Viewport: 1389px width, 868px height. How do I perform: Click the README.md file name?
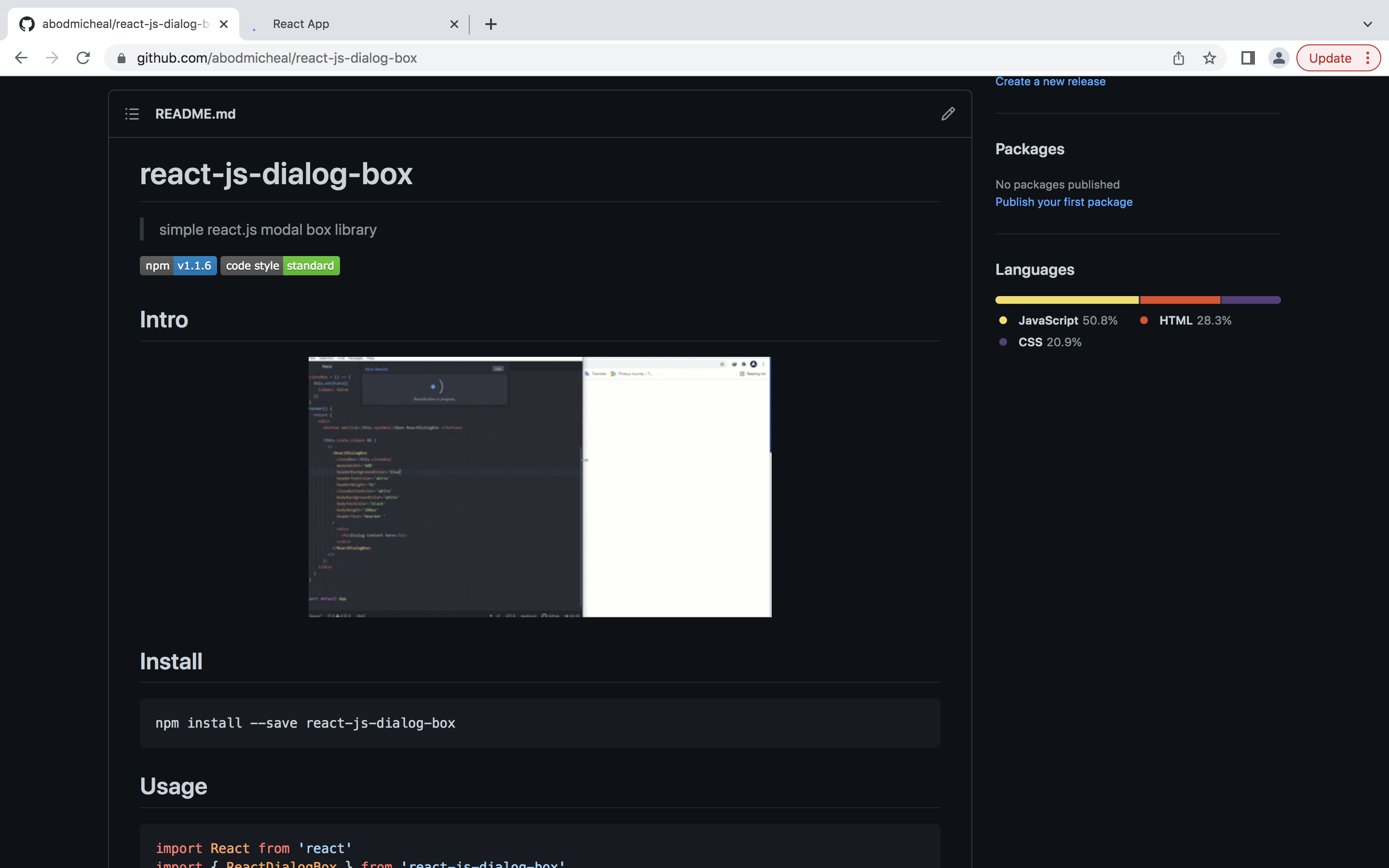point(195,114)
